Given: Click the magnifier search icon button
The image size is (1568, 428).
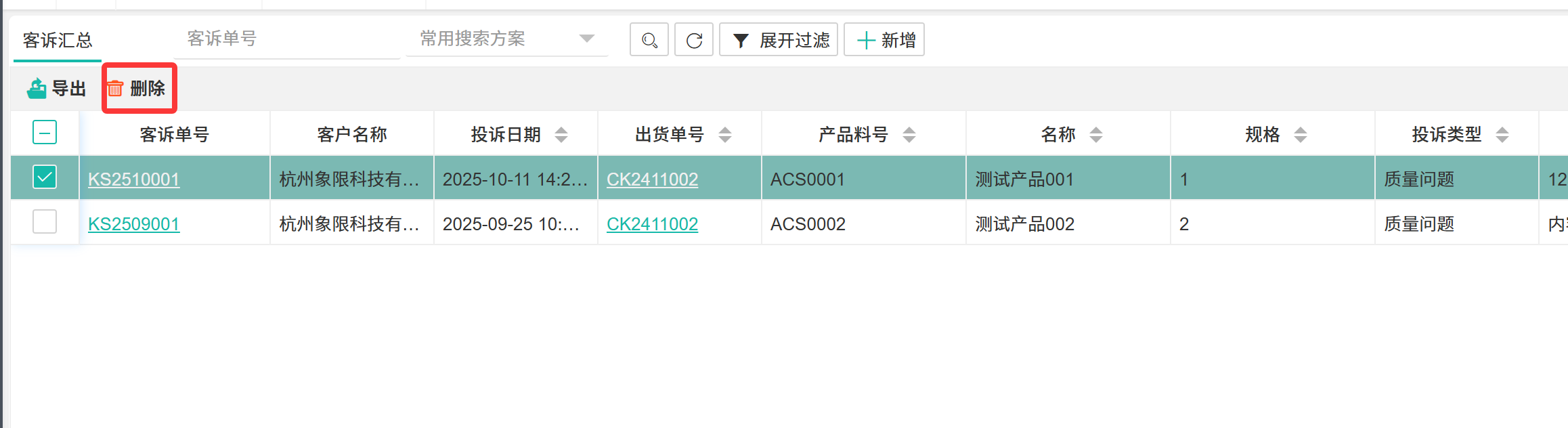Looking at the screenshot, I should click(x=649, y=40).
